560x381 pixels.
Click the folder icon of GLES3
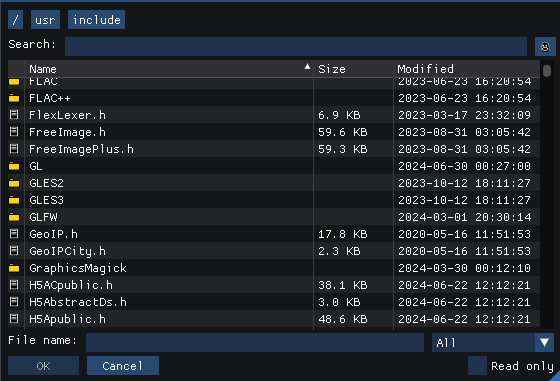[14, 200]
